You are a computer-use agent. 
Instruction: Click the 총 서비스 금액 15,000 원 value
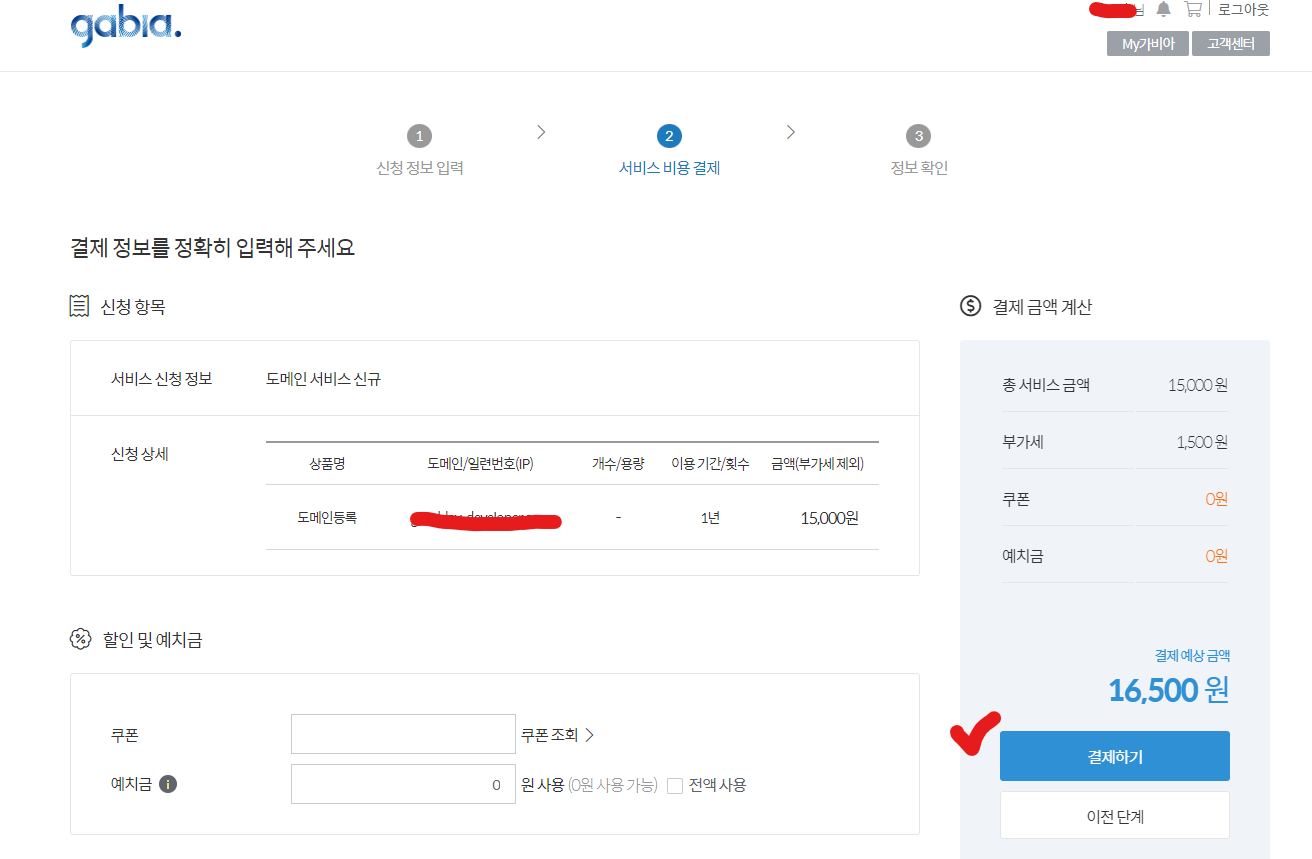[1198, 385]
